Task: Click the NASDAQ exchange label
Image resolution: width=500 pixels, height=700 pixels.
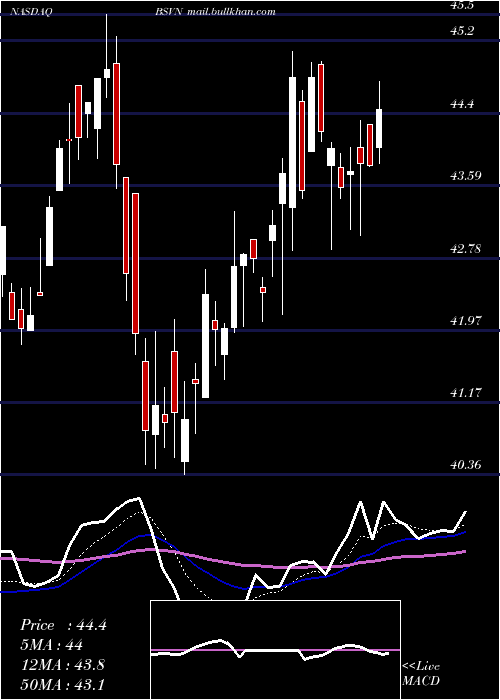Action: (x=31, y=12)
